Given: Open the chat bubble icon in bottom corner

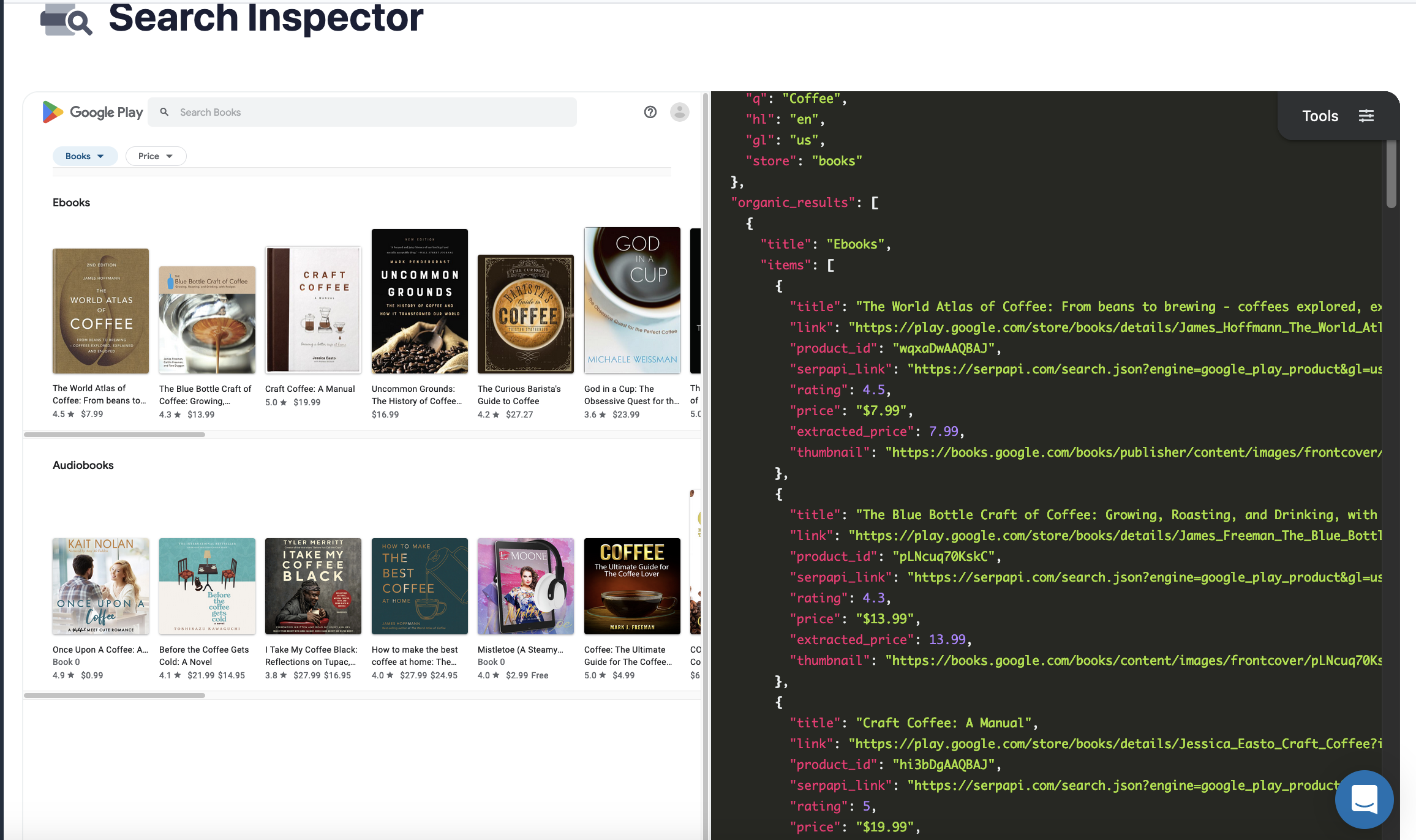Looking at the screenshot, I should coord(1364,800).
